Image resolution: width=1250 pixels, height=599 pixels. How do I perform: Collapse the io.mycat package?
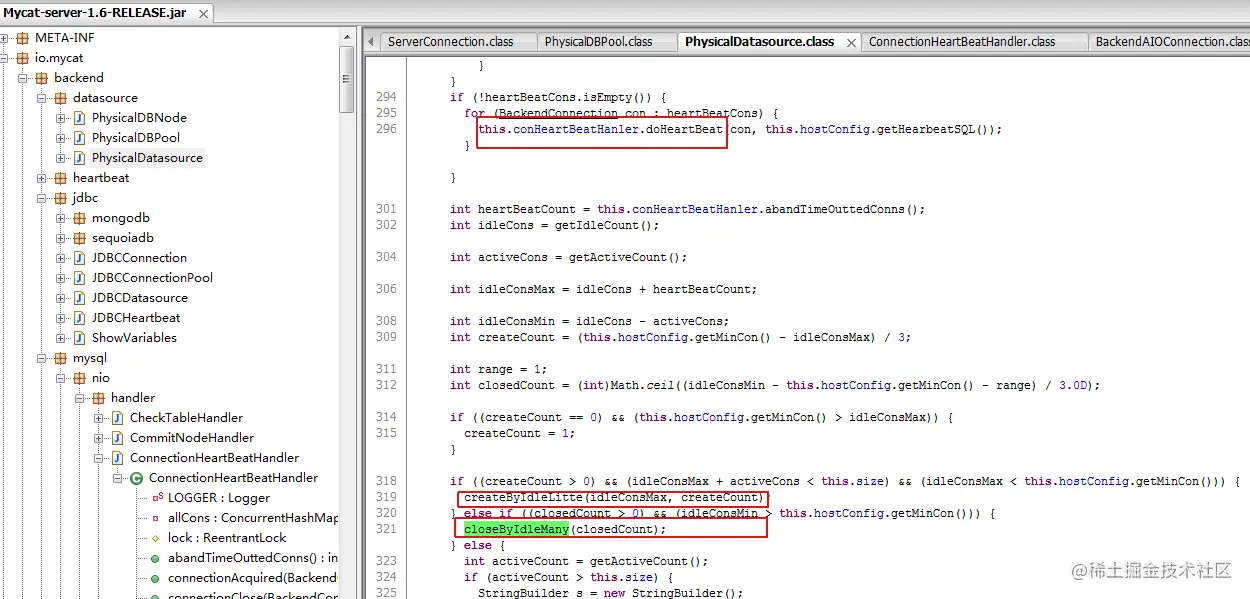(x=4, y=58)
